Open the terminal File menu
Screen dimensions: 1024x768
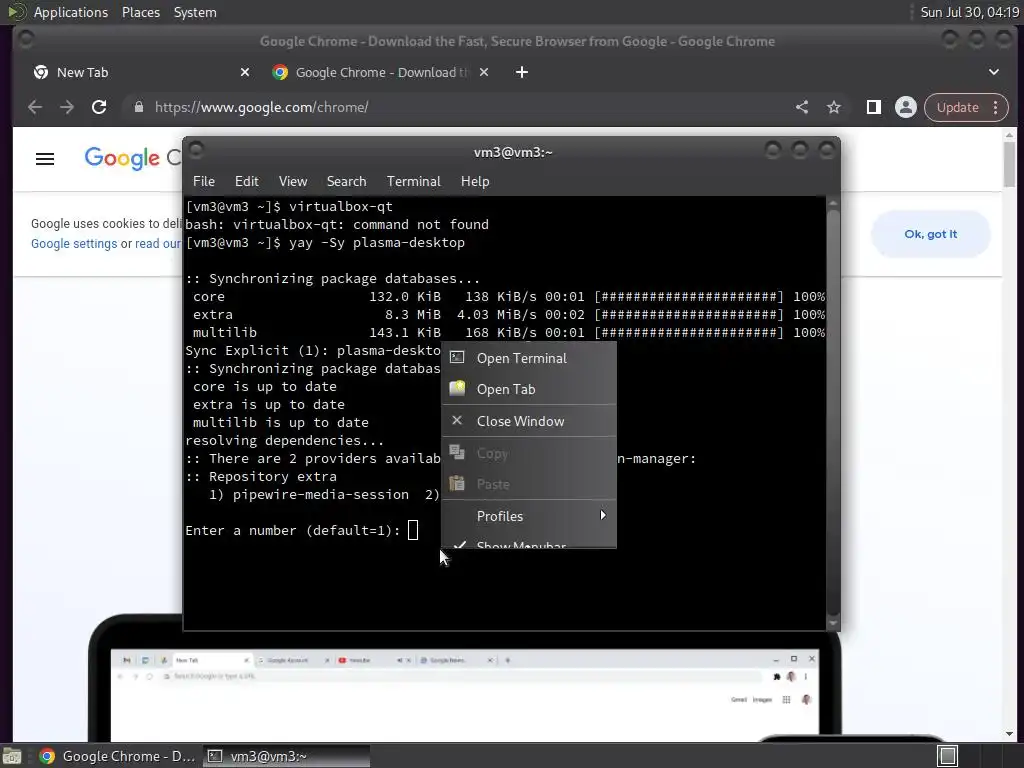[204, 182]
